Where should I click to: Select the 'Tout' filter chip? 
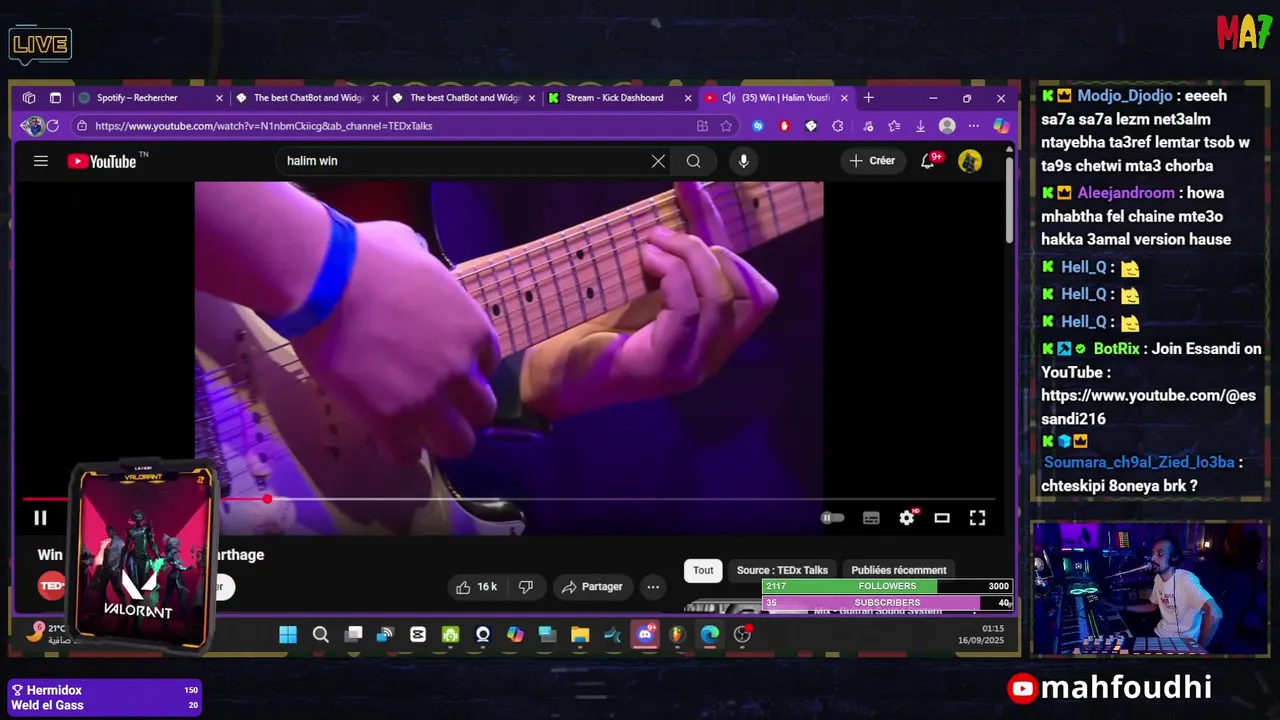[704, 570]
